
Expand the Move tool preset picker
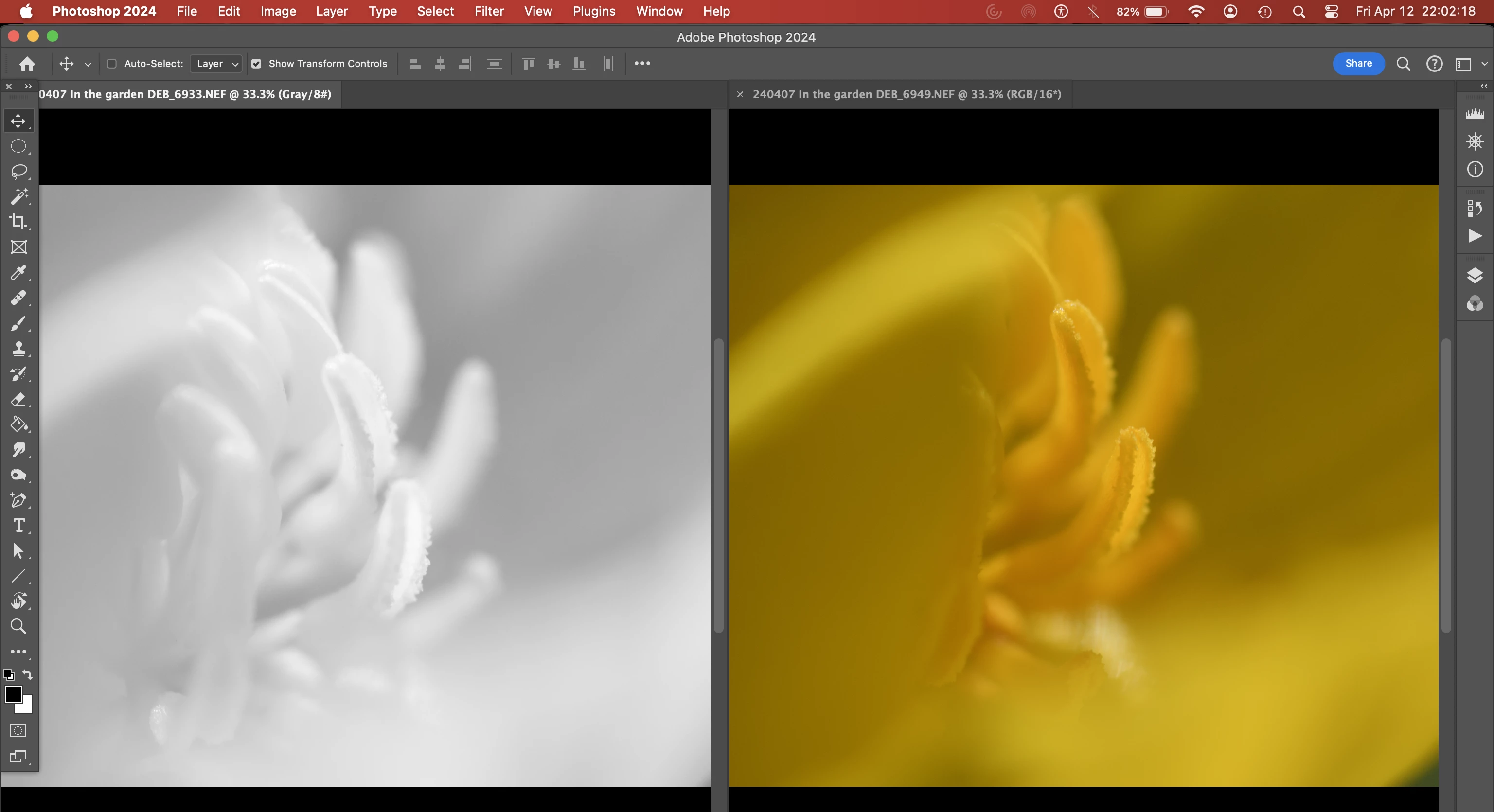88,64
